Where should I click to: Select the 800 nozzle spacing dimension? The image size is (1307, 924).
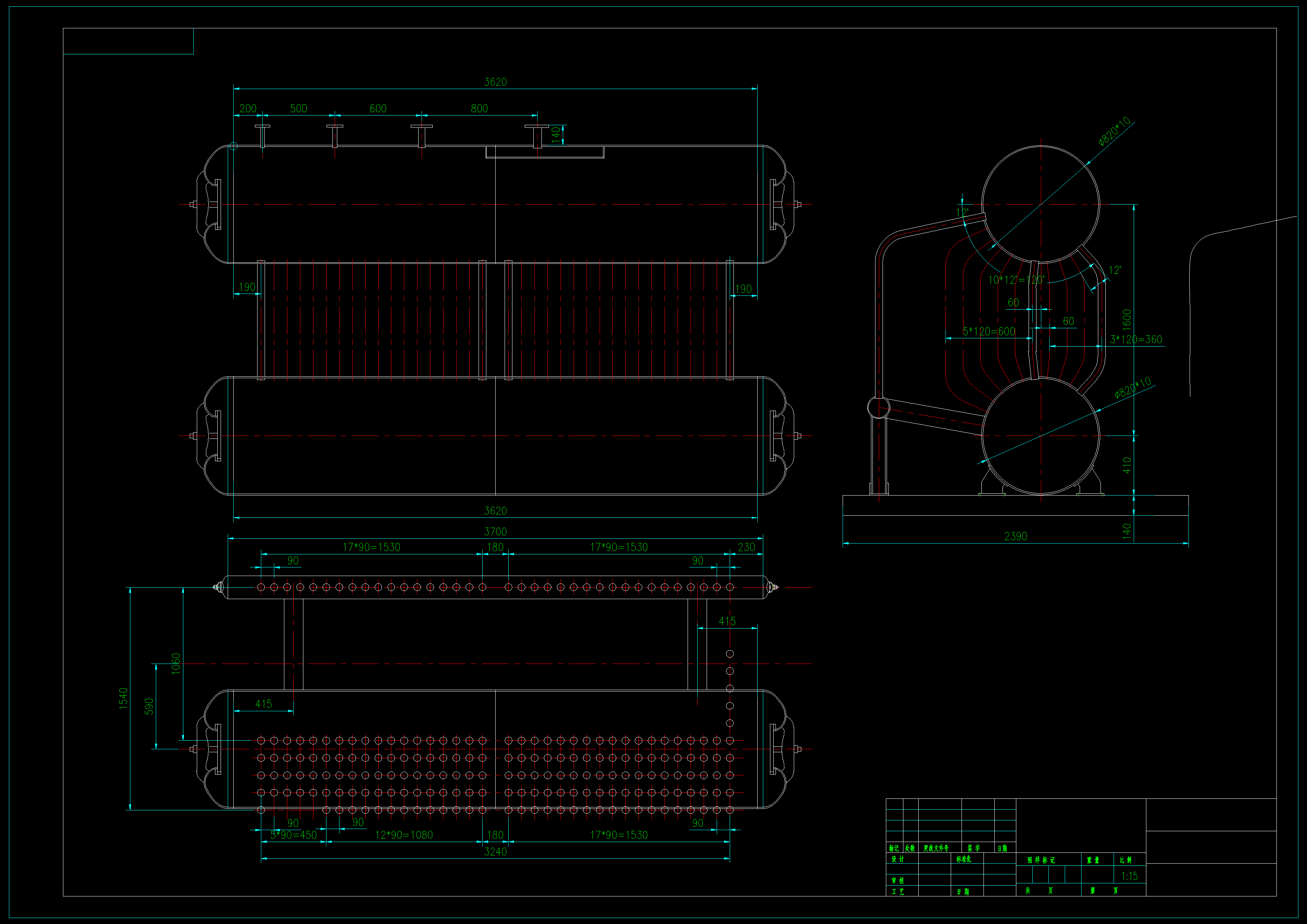coord(479,108)
